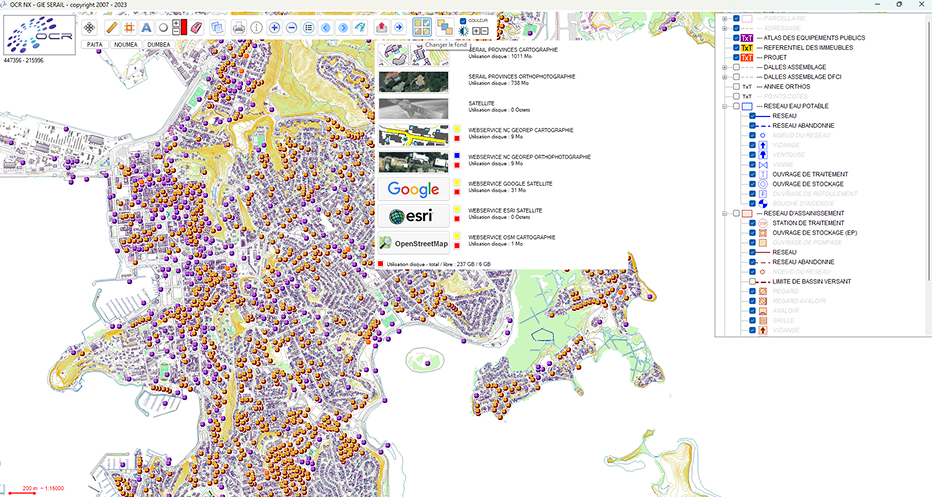Click red square beside OSM CARTOGRAPHIE
Screen dimensions: 932x497
pos(456,246)
